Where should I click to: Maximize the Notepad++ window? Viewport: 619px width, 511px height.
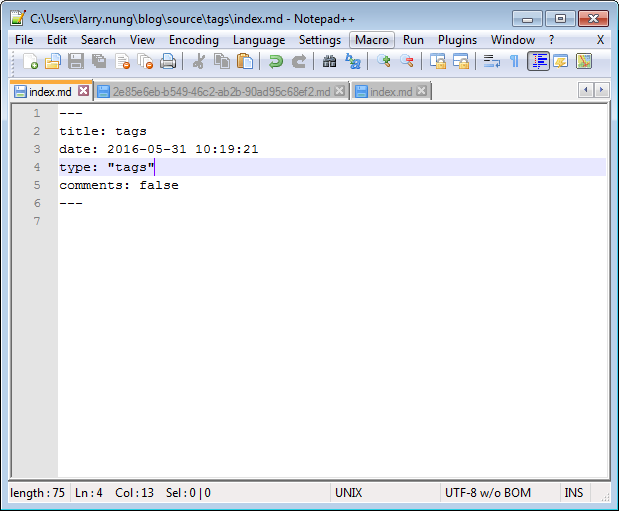pos(560,19)
